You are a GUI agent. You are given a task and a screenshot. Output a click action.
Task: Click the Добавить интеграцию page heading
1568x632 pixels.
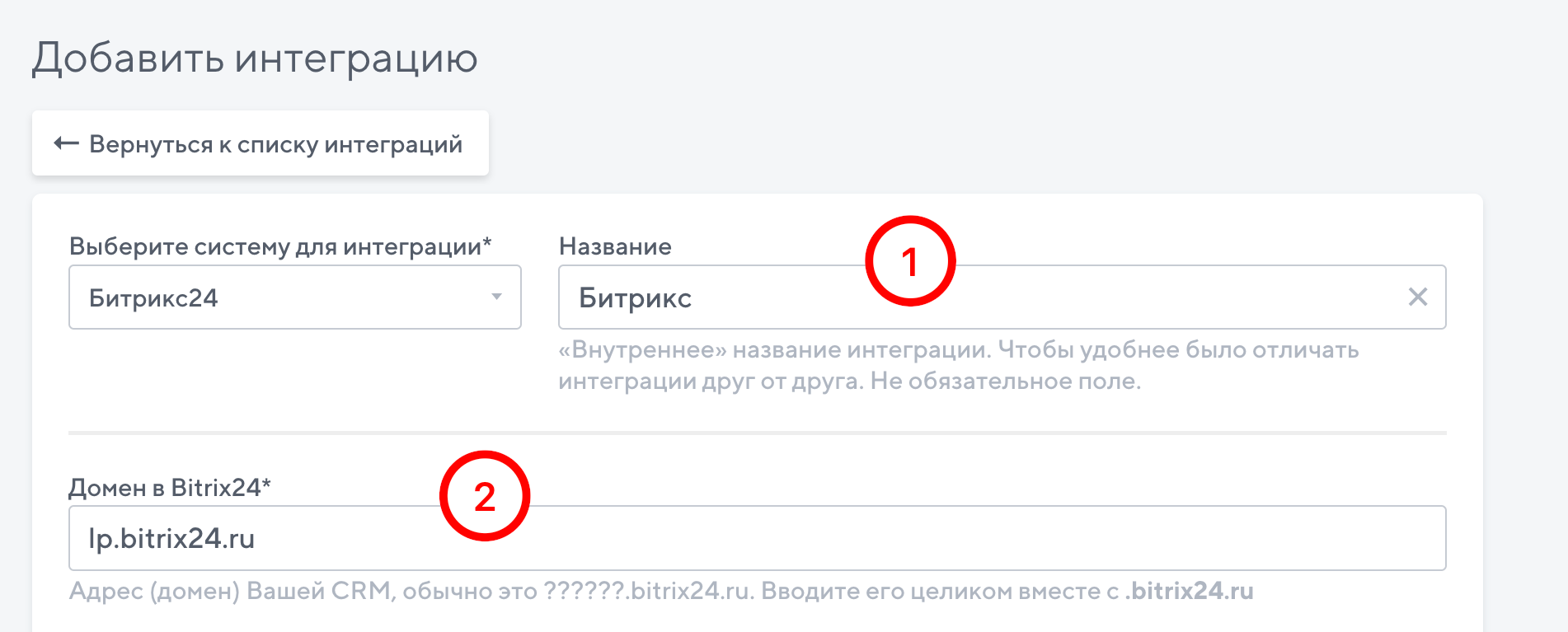click(255, 58)
